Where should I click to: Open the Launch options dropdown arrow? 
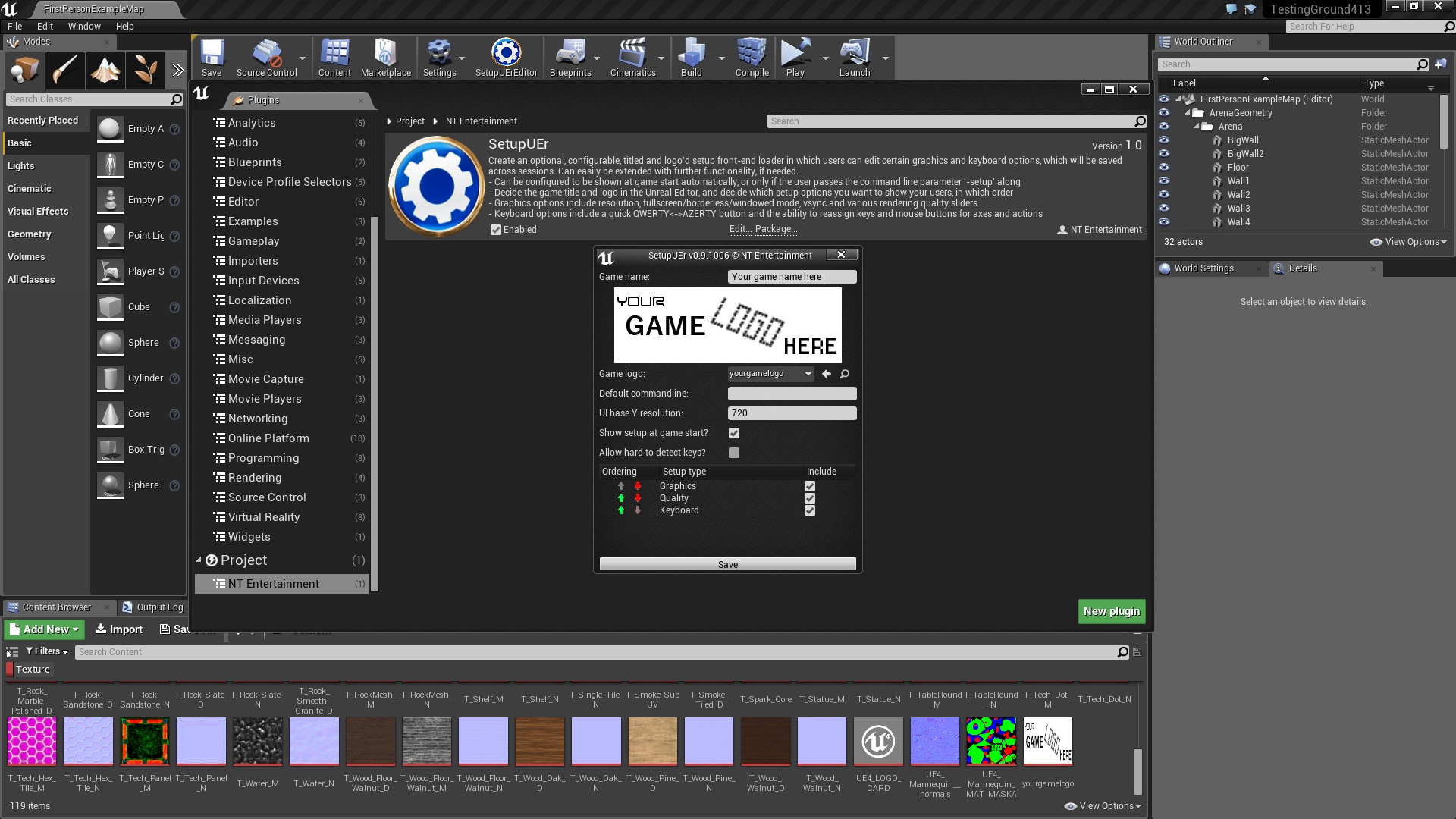(885, 58)
